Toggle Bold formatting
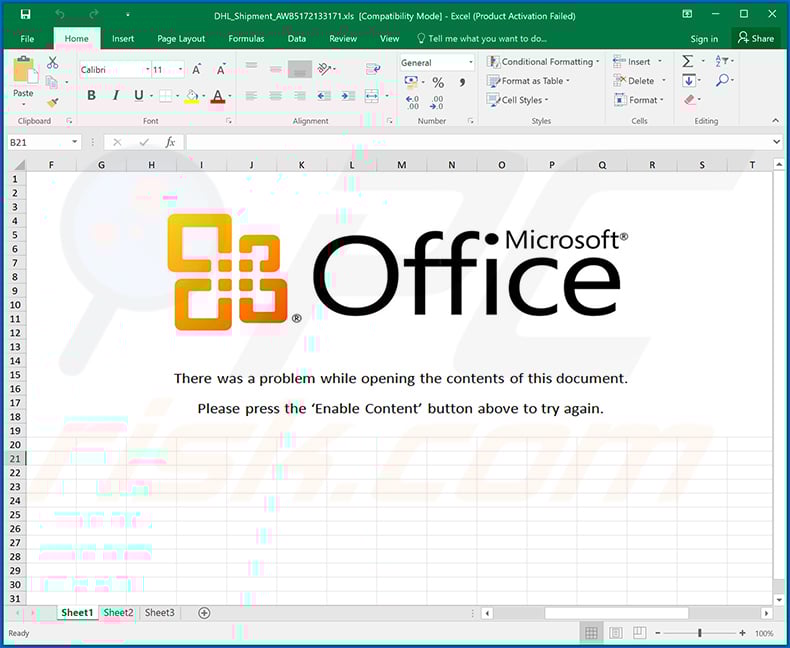This screenshot has height=648, width=790. tap(91, 95)
